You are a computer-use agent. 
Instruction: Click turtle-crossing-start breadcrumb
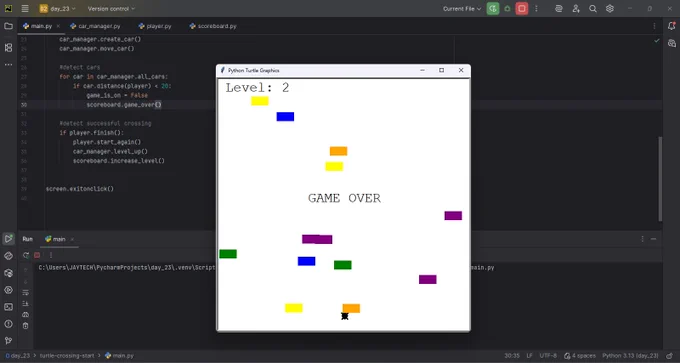[x=67, y=356]
